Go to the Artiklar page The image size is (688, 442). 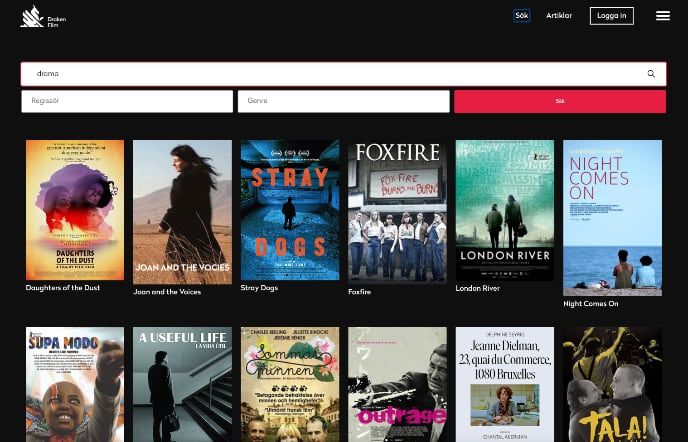point(559,16)
